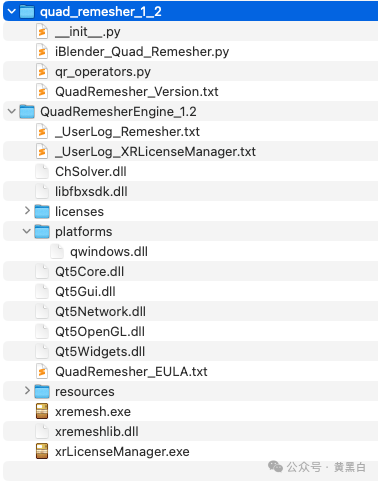The height and width of the screenshot is (482, 378).
Task: Select the xrLicenseManager.exe file name
Action: click(122, 452)
